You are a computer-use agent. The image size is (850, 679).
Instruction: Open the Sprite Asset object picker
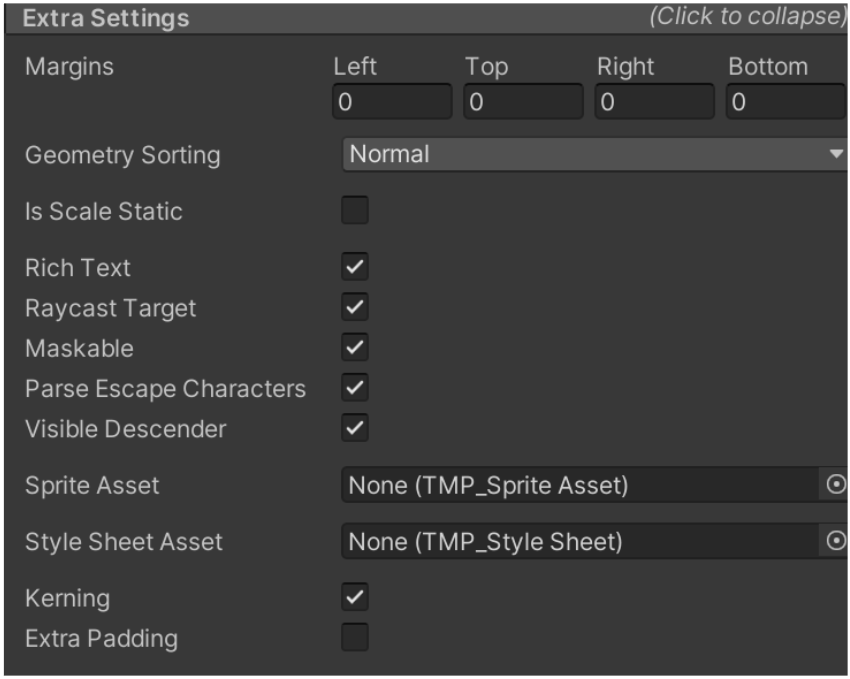[837, 485]
